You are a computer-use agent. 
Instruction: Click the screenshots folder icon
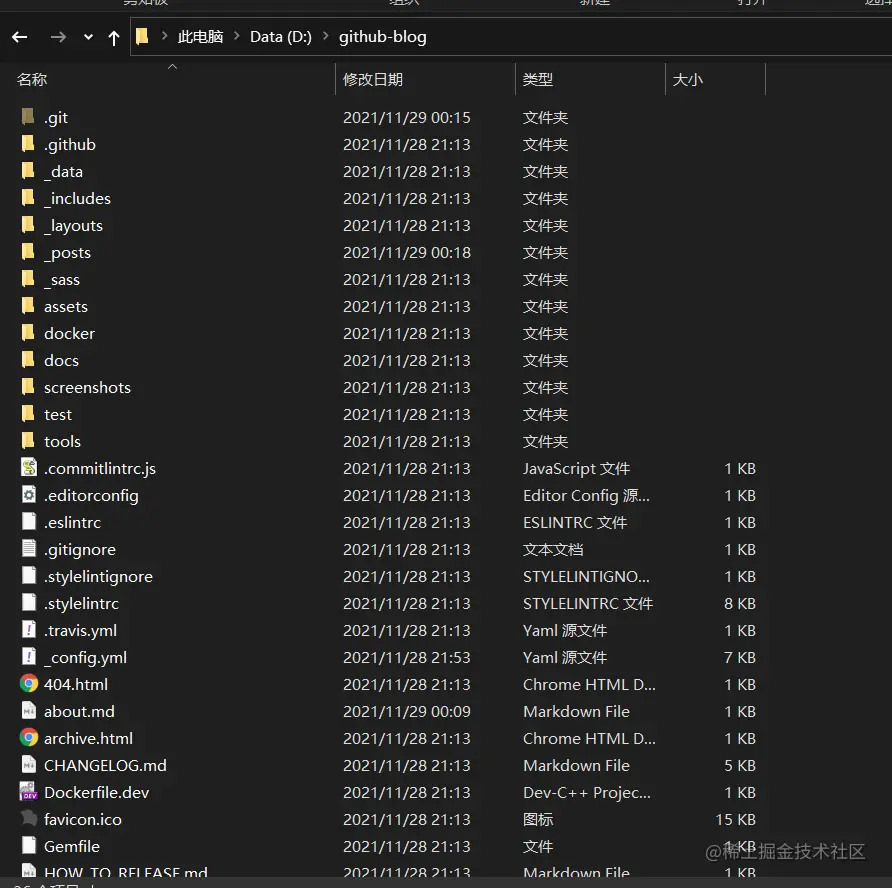click(28, 386)
